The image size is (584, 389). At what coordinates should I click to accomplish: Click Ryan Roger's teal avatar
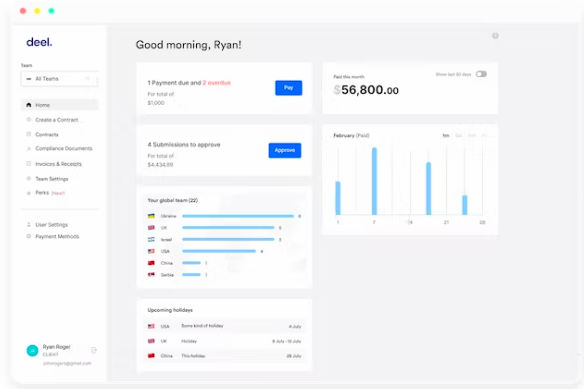click(32, 350)
